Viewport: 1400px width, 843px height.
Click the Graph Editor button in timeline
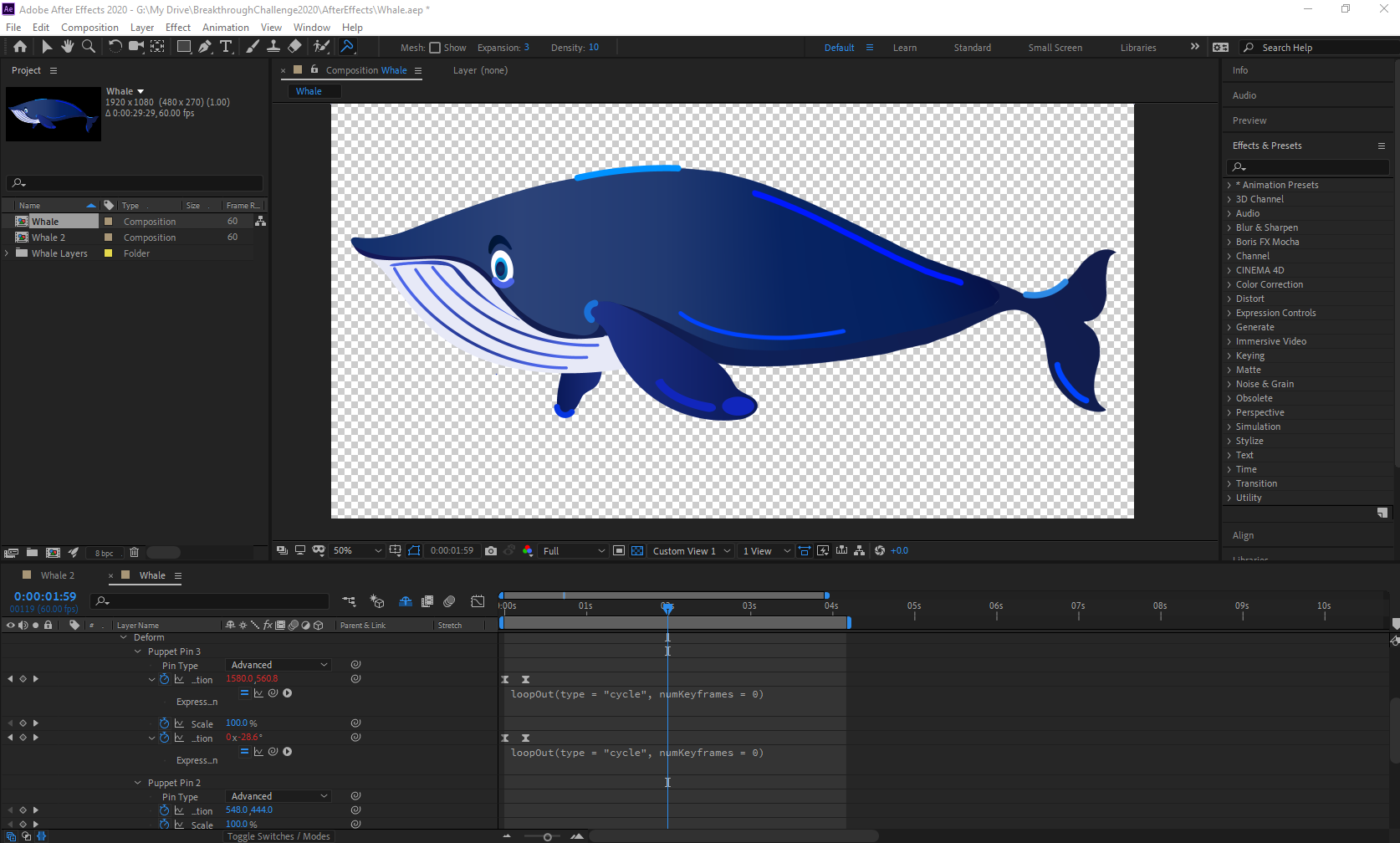pyautogui.click(x=478, y=601)
